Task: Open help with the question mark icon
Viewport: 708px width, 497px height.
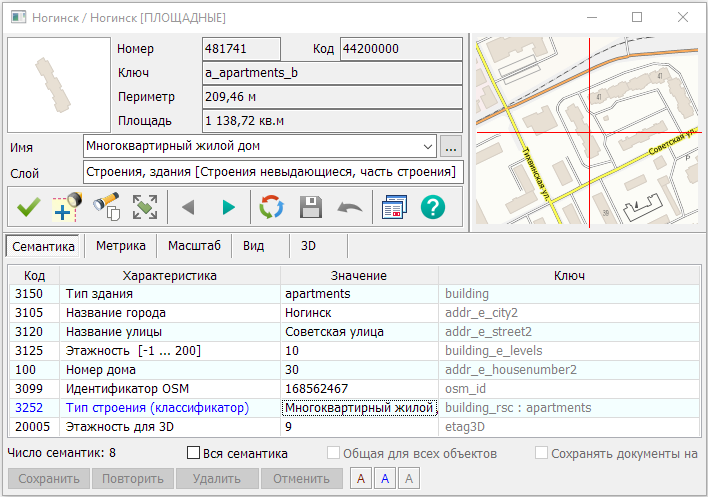Action: click(433, 207)
